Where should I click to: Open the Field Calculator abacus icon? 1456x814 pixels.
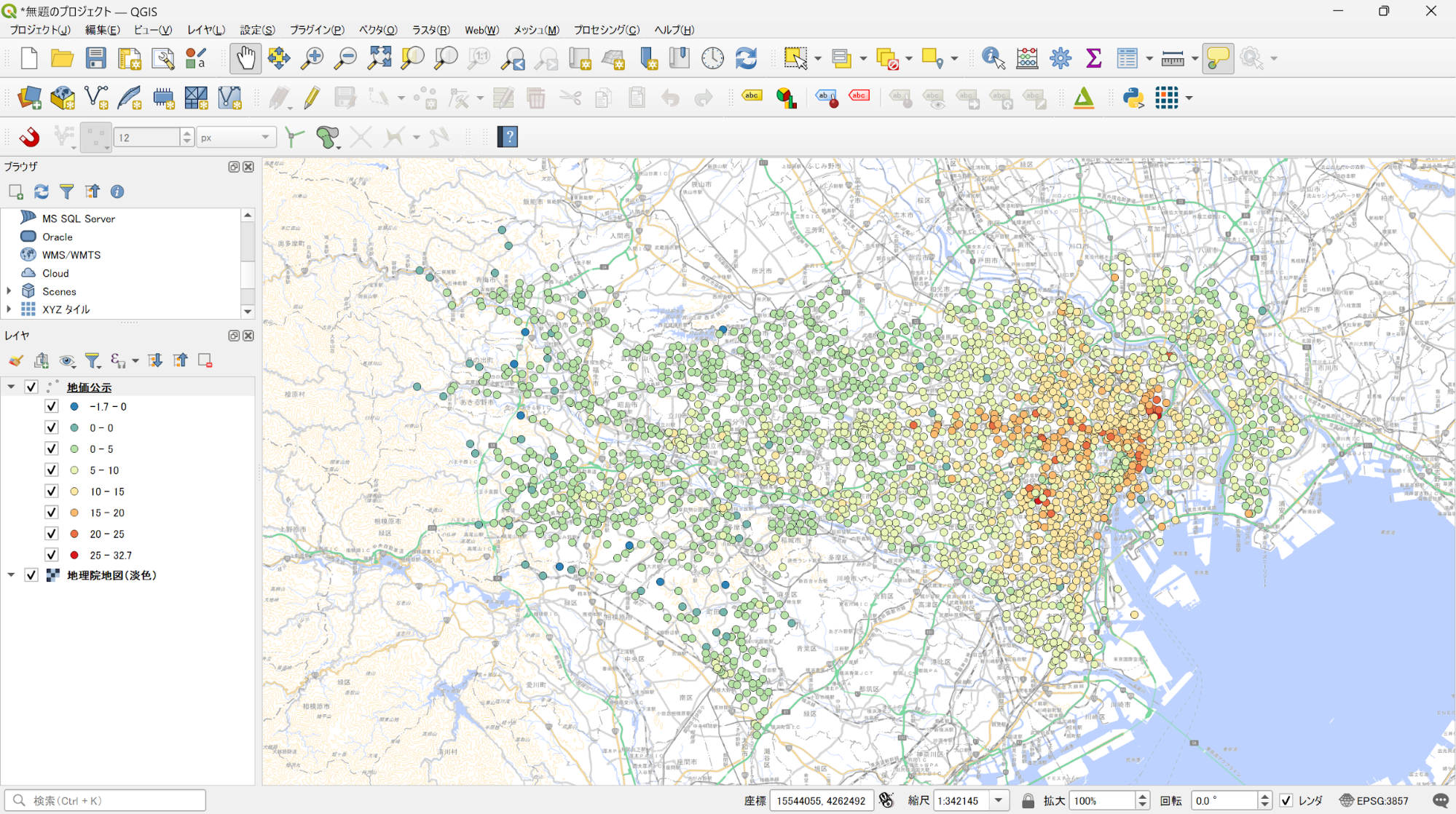tap(1027, 58)
